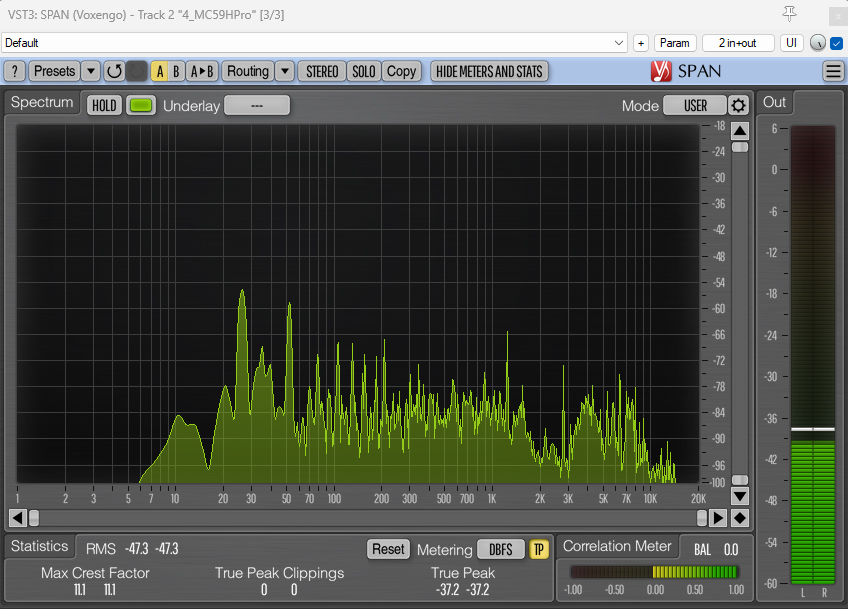Toggle the green spectrum enable indicator
The height and width of the screenshot is (609, 848).
coord(141,106)
